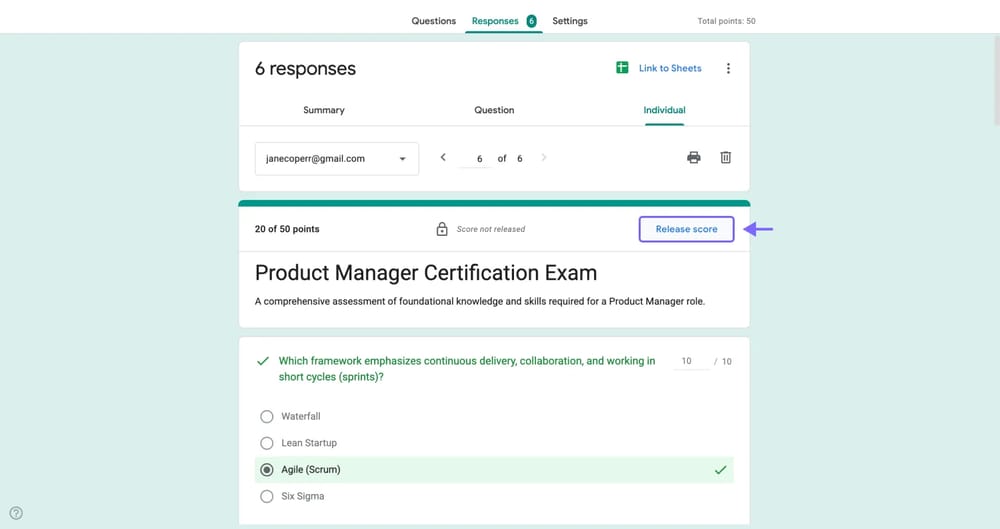The image size is (1000, 529).
Task: Delete response with the trash icon
Action: pos(726,158)
